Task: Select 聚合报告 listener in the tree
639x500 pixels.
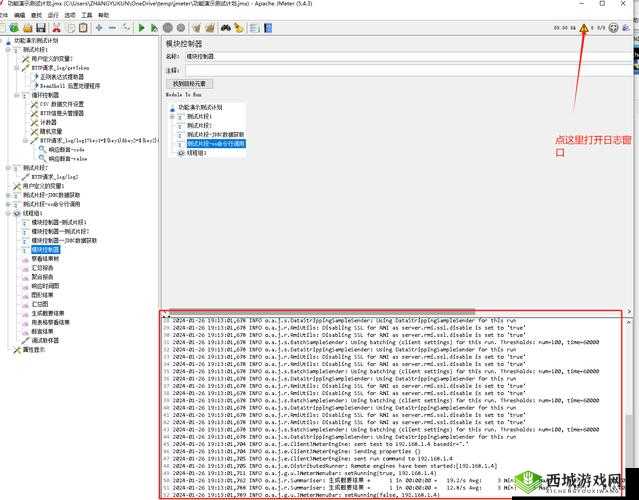Action: 46,276
